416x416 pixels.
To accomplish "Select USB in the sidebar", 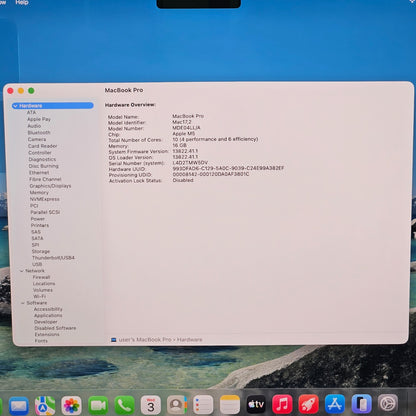I will [x=37, y=264].
